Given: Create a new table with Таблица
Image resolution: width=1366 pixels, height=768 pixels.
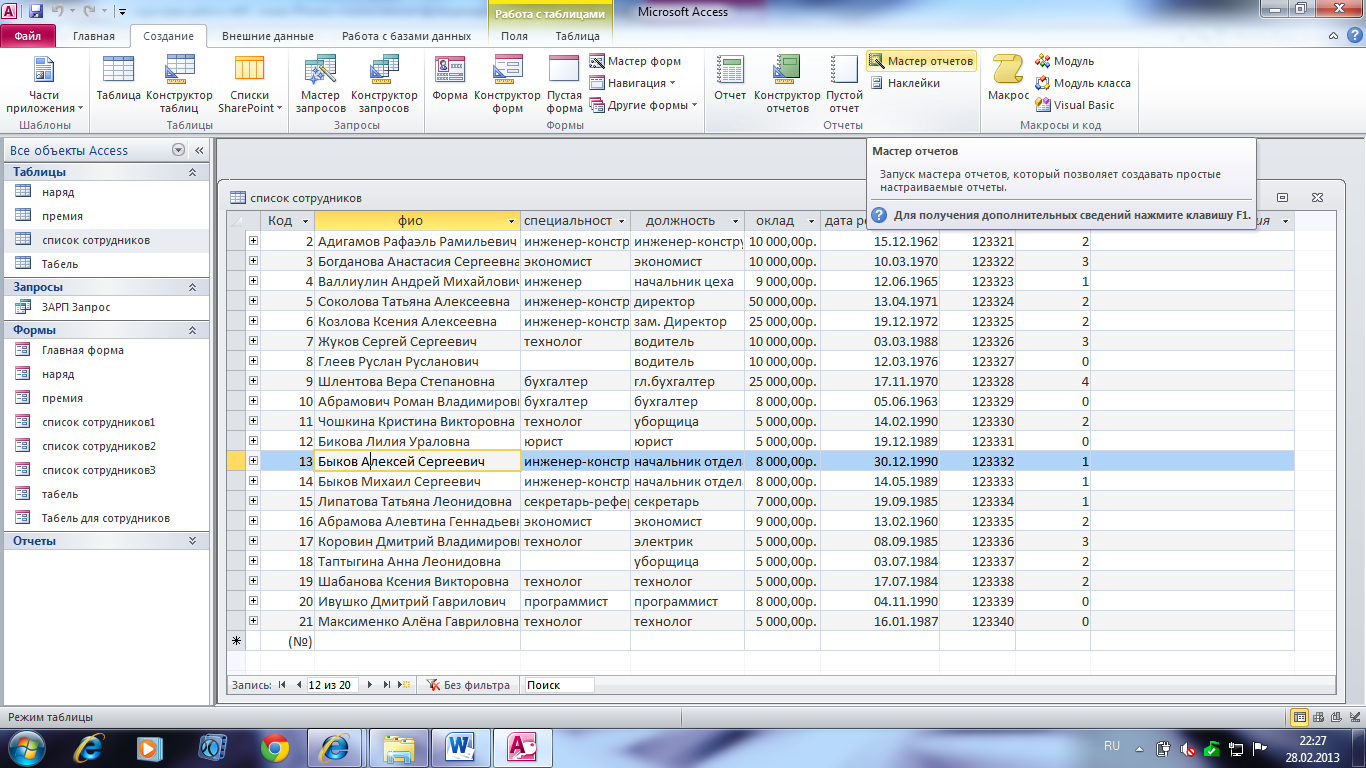Looking at the screenshot, I should point(118,78).
